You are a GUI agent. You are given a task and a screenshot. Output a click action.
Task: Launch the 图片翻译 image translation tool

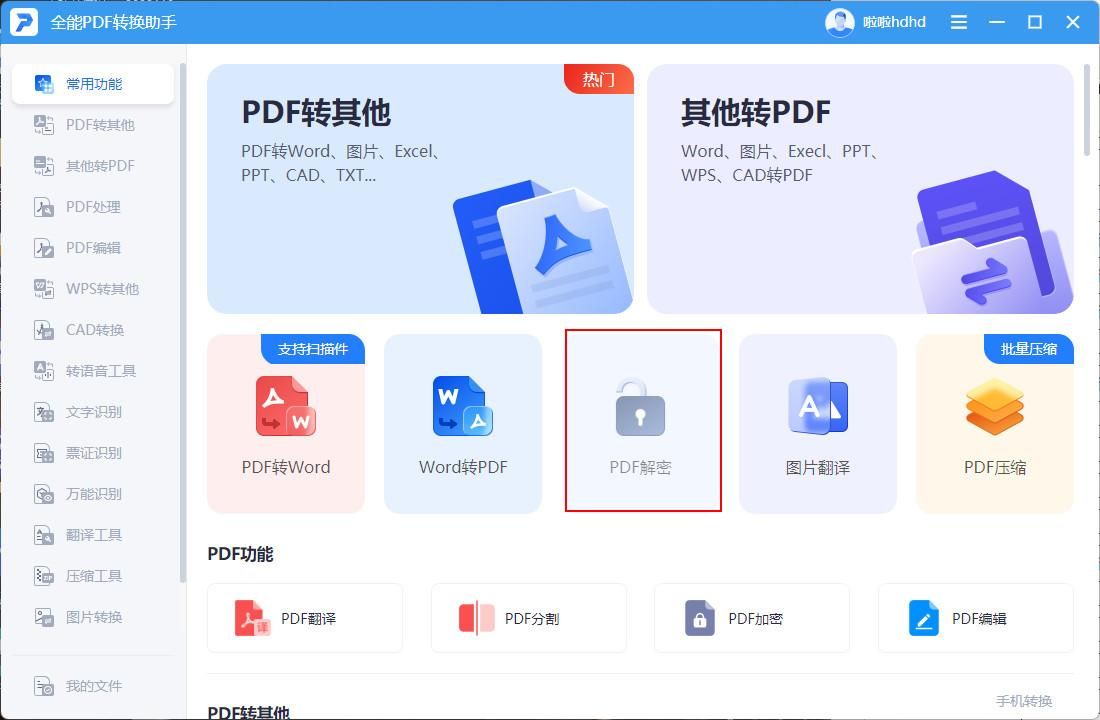817,424
